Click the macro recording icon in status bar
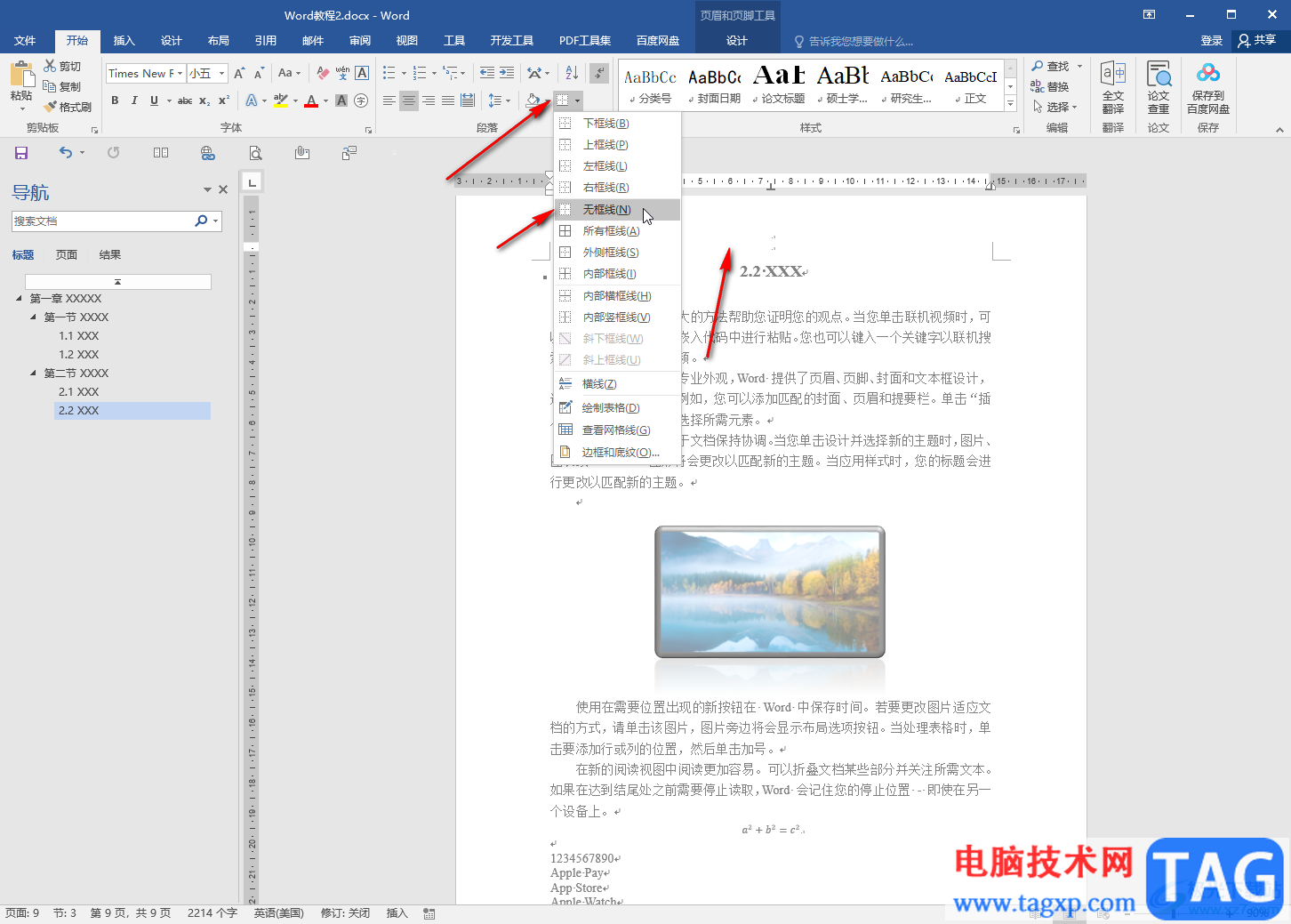The image size is (1291, 924). pos(429,913)
